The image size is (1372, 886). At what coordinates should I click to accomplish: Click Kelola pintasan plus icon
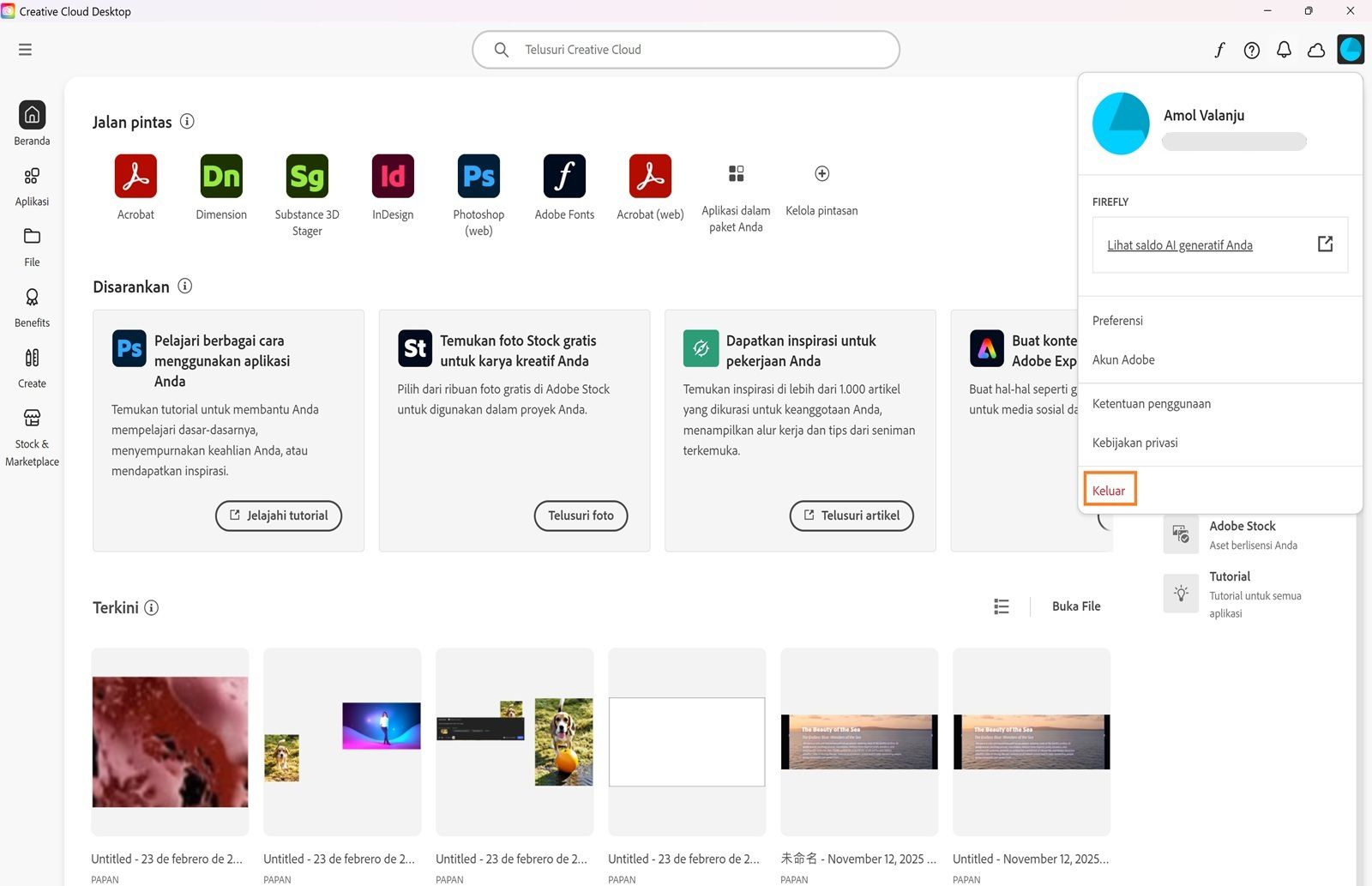(821, 174)
